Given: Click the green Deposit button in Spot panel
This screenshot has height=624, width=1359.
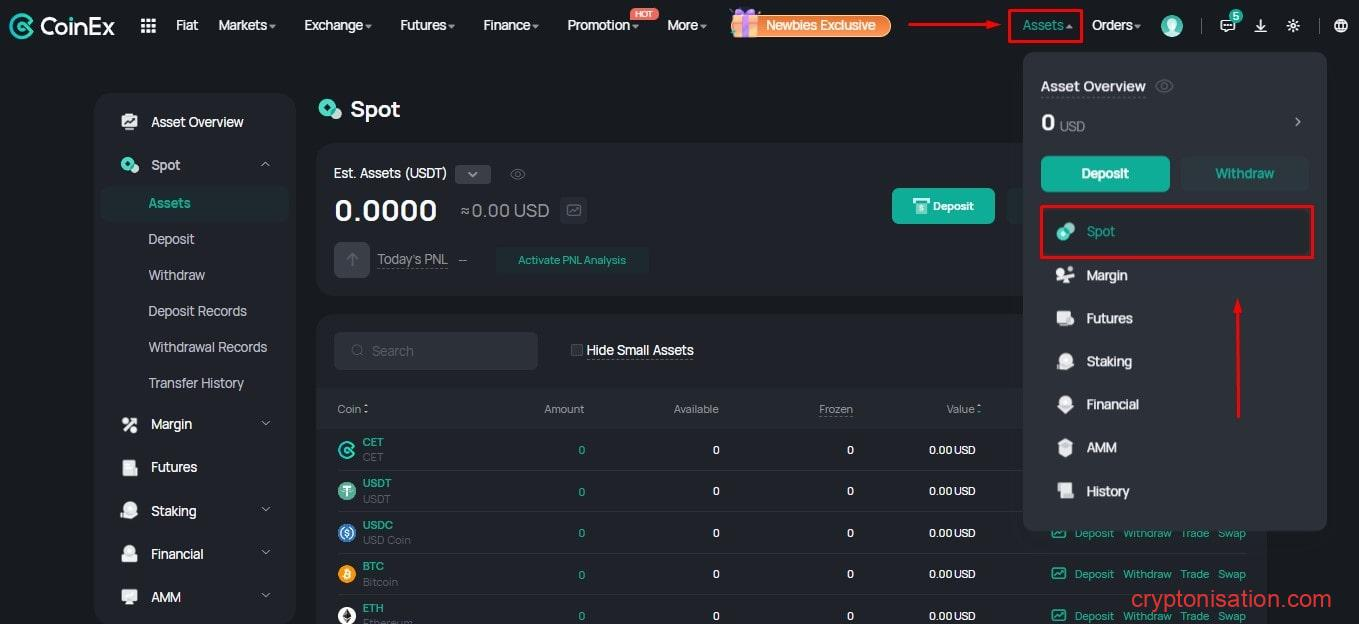Looking at the screenshot, I should tap(942, 206).
